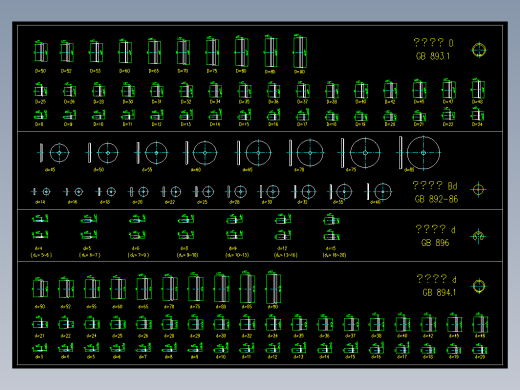Image resolution: width=520 pixels, height=390 pixels.
Task: Pick the D=60 ring block in GB 893.1
Action: pyautogui.click(x=125, y=52)
